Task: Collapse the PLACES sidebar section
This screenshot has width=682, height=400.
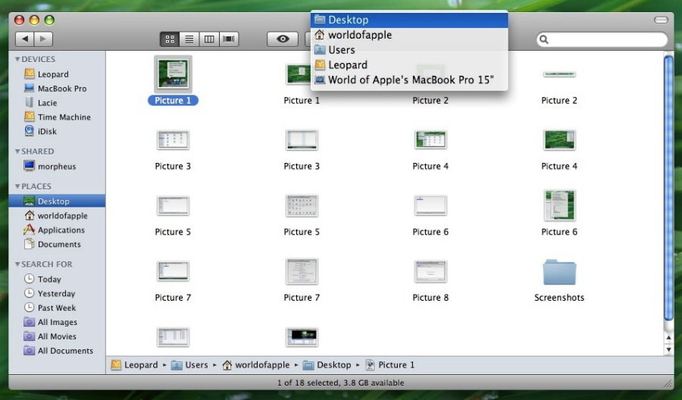Action: point(17,187)
